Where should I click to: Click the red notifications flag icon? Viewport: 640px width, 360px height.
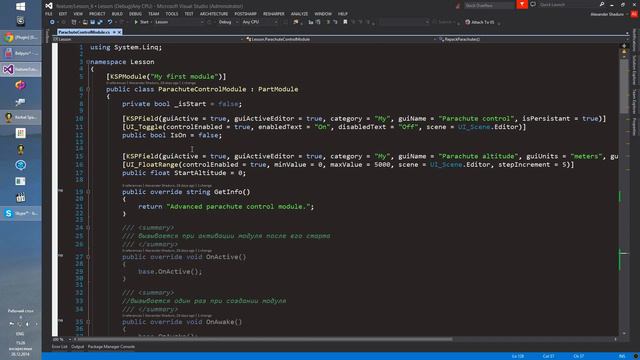pyautogui.click(x=522, y=4)
